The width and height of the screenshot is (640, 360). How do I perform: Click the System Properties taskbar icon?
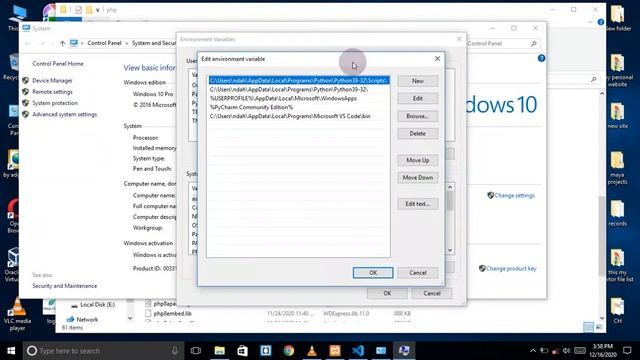[404, 351]
